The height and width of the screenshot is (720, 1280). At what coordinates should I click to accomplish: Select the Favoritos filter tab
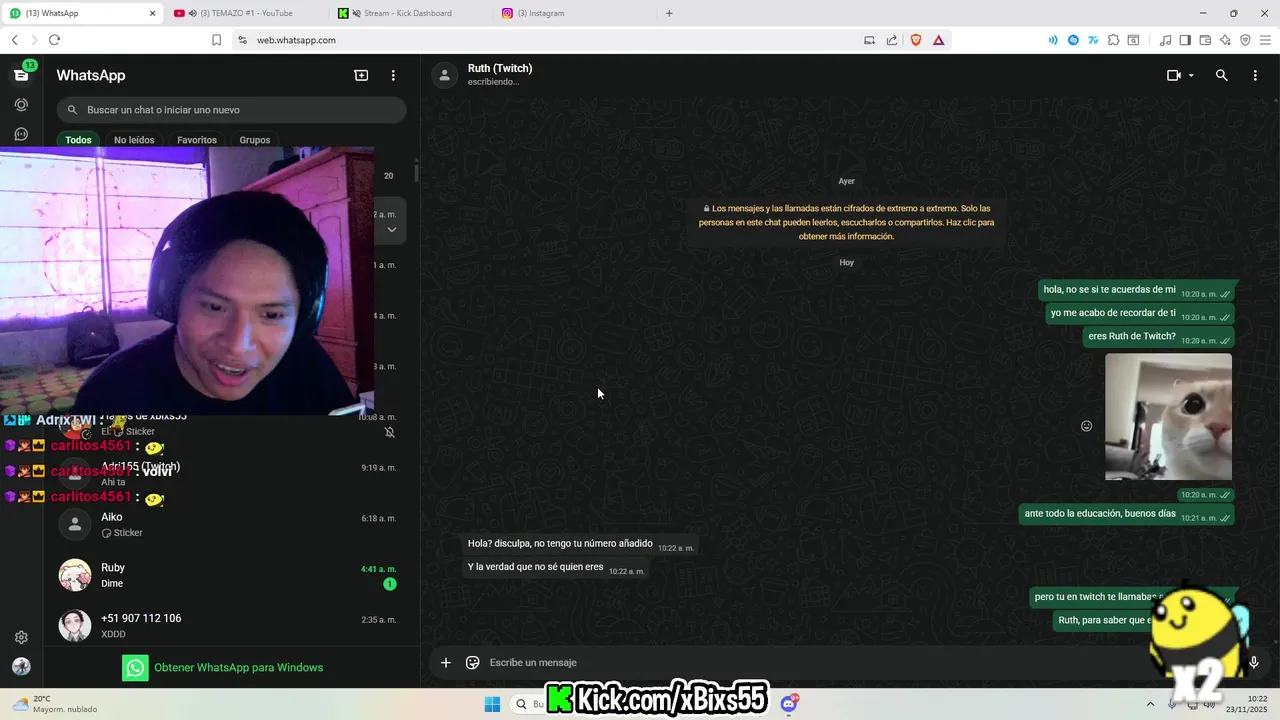click(197, 140)
